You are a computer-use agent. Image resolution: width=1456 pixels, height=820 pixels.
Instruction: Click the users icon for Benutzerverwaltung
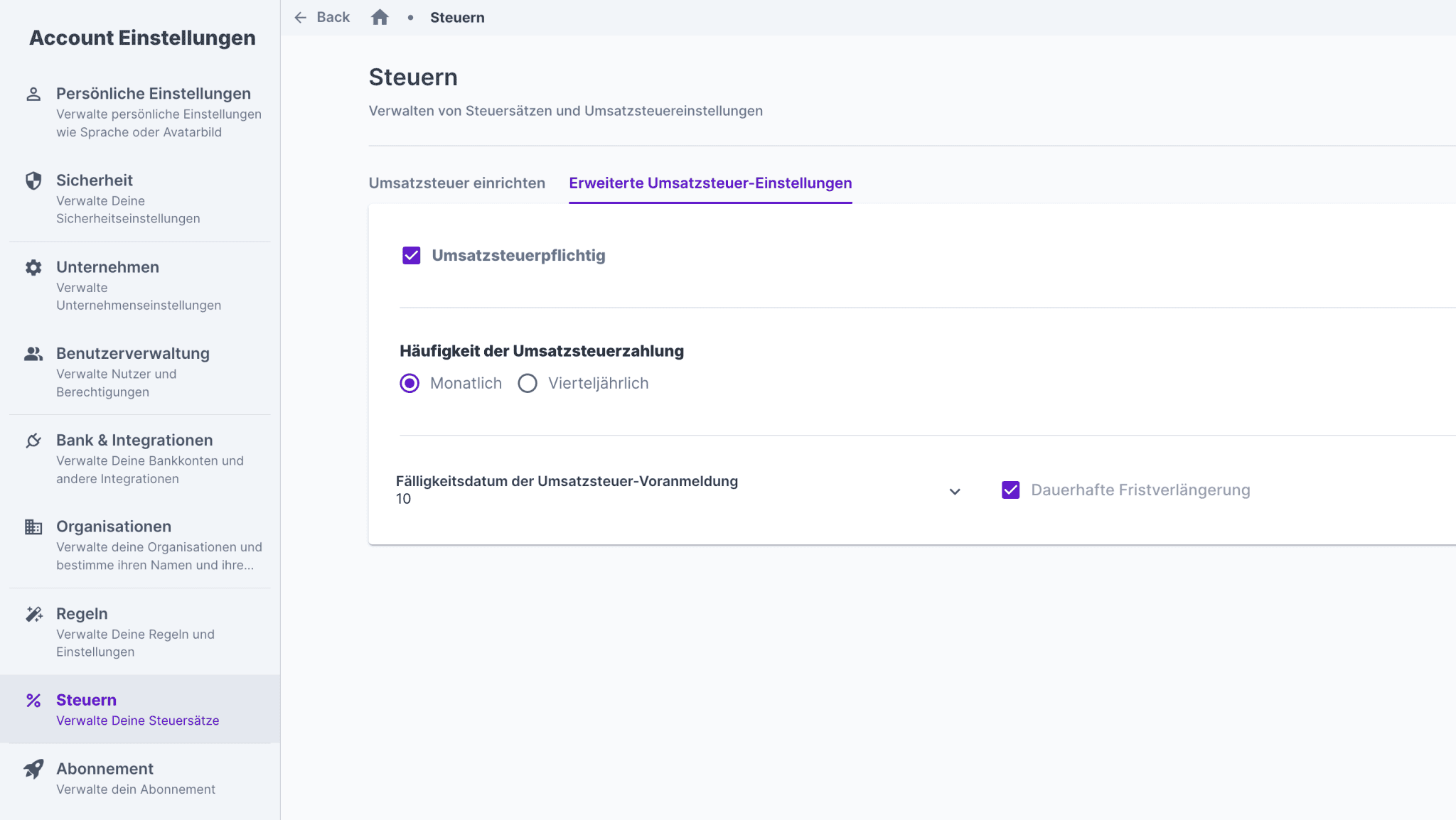pos(33,354)
